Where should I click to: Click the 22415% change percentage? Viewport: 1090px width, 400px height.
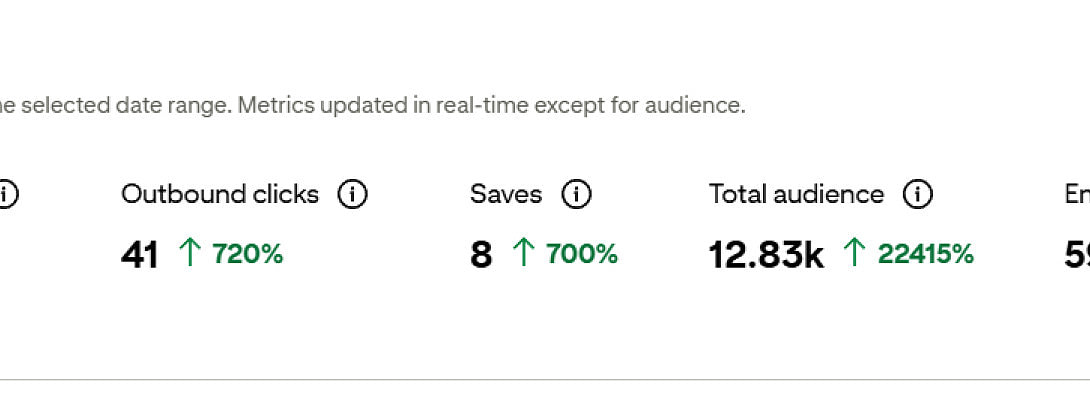coord(925,254)
